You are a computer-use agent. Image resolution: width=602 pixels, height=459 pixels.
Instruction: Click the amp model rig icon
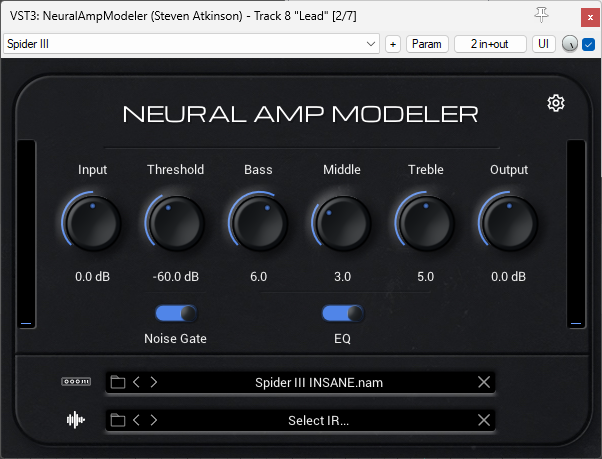76,381
